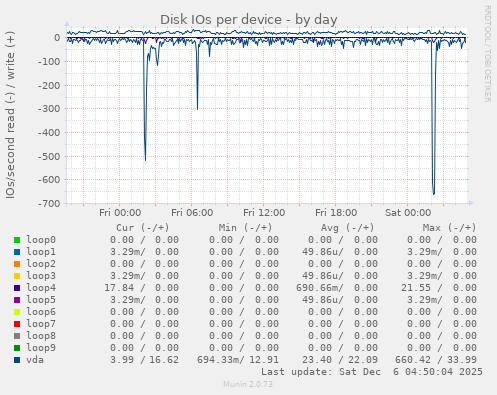Click the deepest read spike near -660
The image size is (497, 395).
click(433, 193)
